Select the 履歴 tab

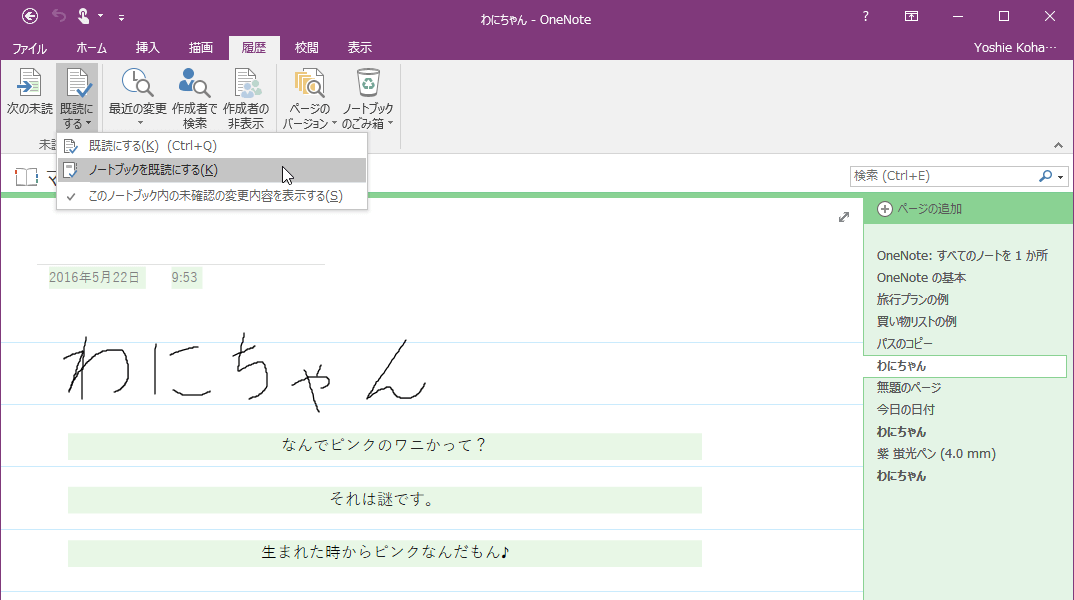(x=254, y=48)
